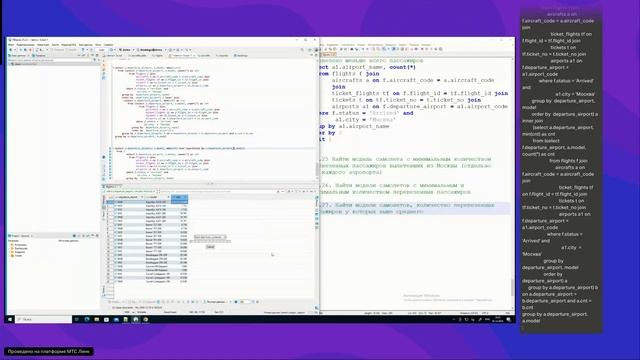Click the Cancel button in the small popup
Image resolution: width=640 pixels, height=360 pixels.
coord(210,247)
